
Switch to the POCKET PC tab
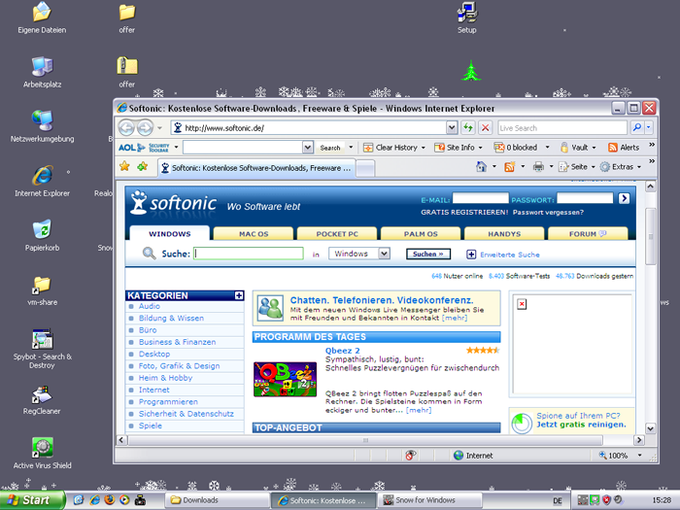[x=337, y=234]
